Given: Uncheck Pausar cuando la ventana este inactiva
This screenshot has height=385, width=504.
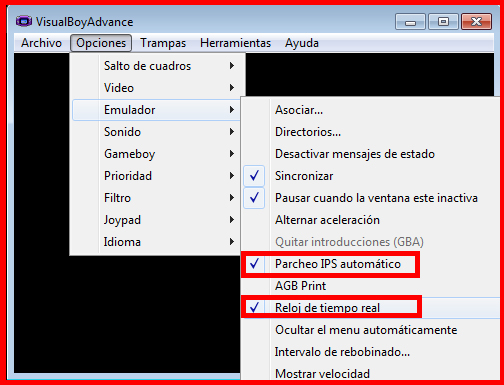Looking at the screenshot, I should pos(371,198).
